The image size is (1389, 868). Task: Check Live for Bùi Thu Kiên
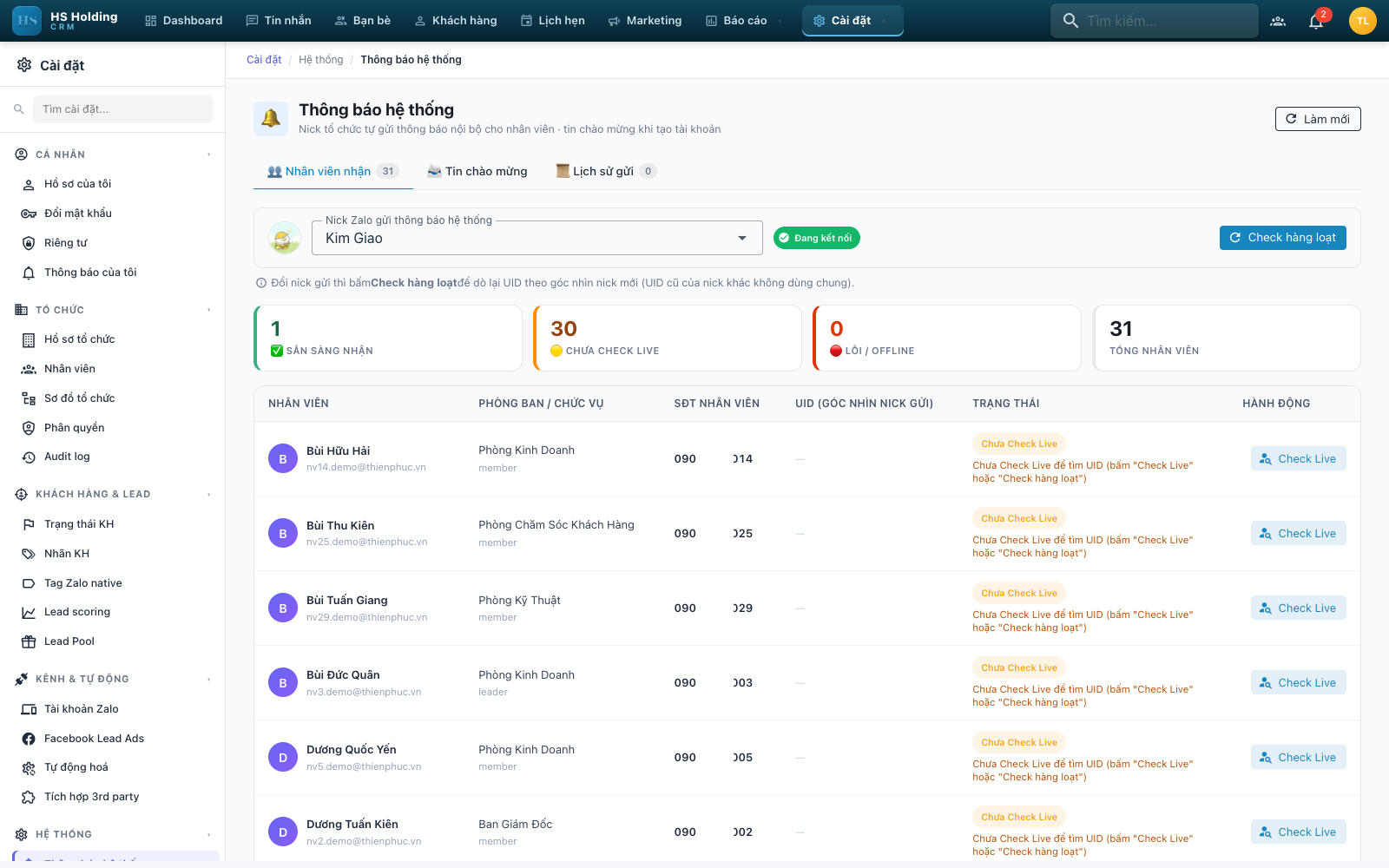[1299, 533]
